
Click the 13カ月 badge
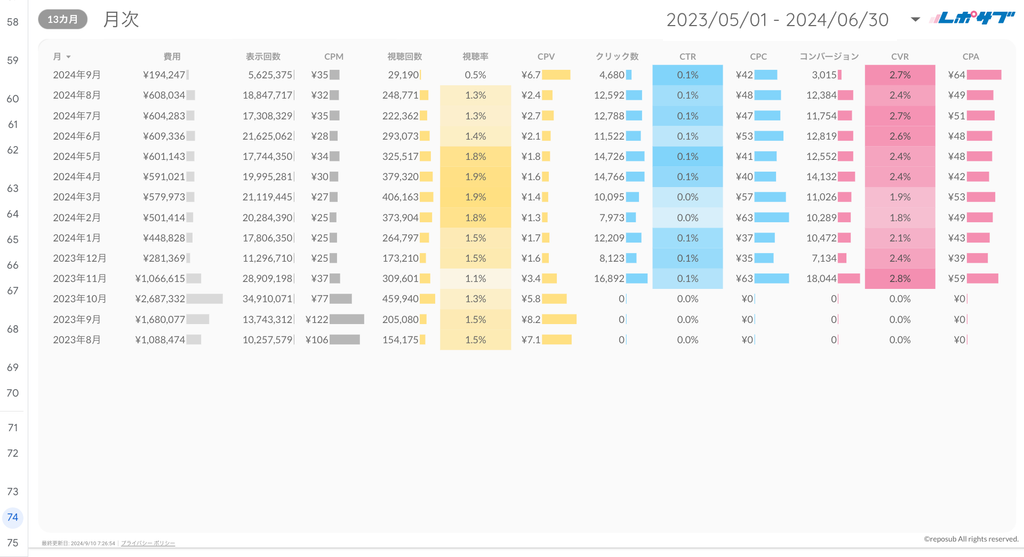64,19
